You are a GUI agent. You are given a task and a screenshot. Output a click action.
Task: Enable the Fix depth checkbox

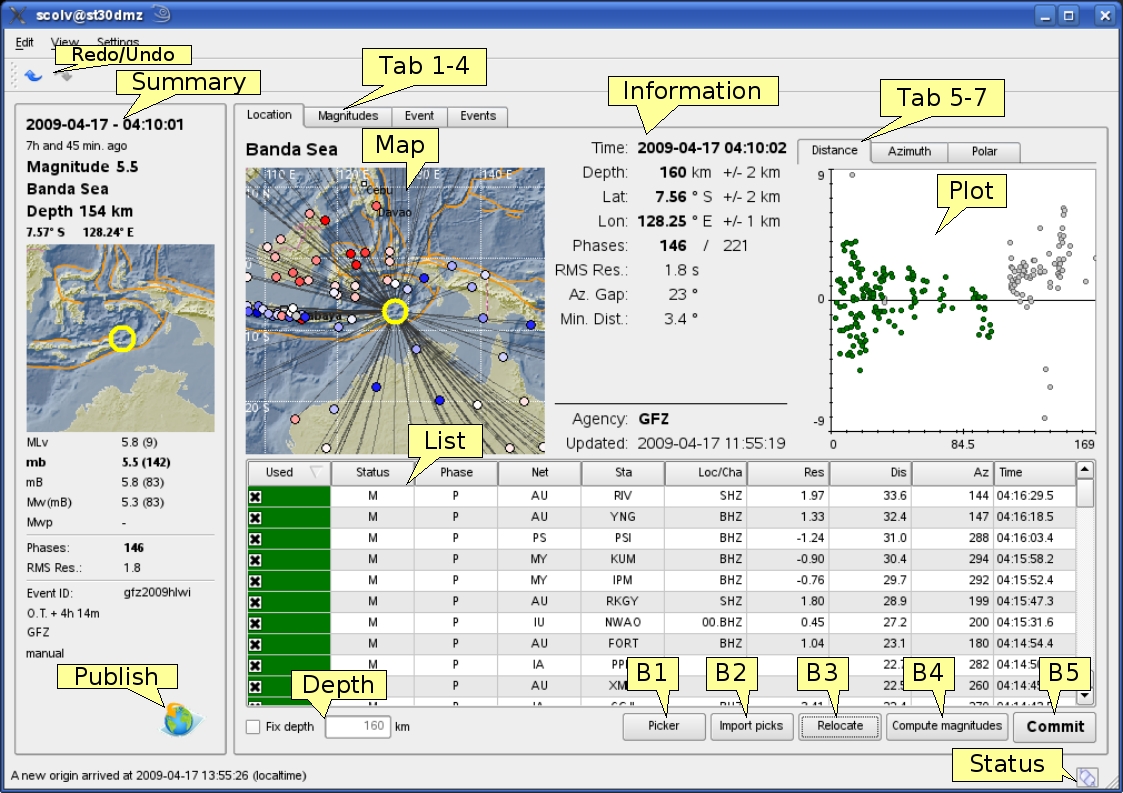coord(254,727)
